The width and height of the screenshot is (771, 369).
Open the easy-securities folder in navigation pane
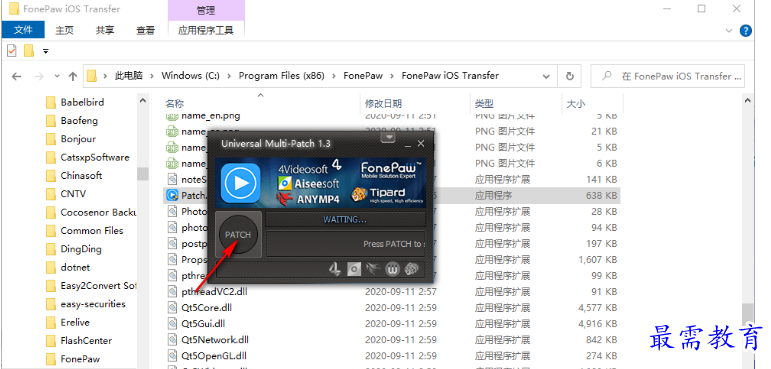click(x=92, y=304)
